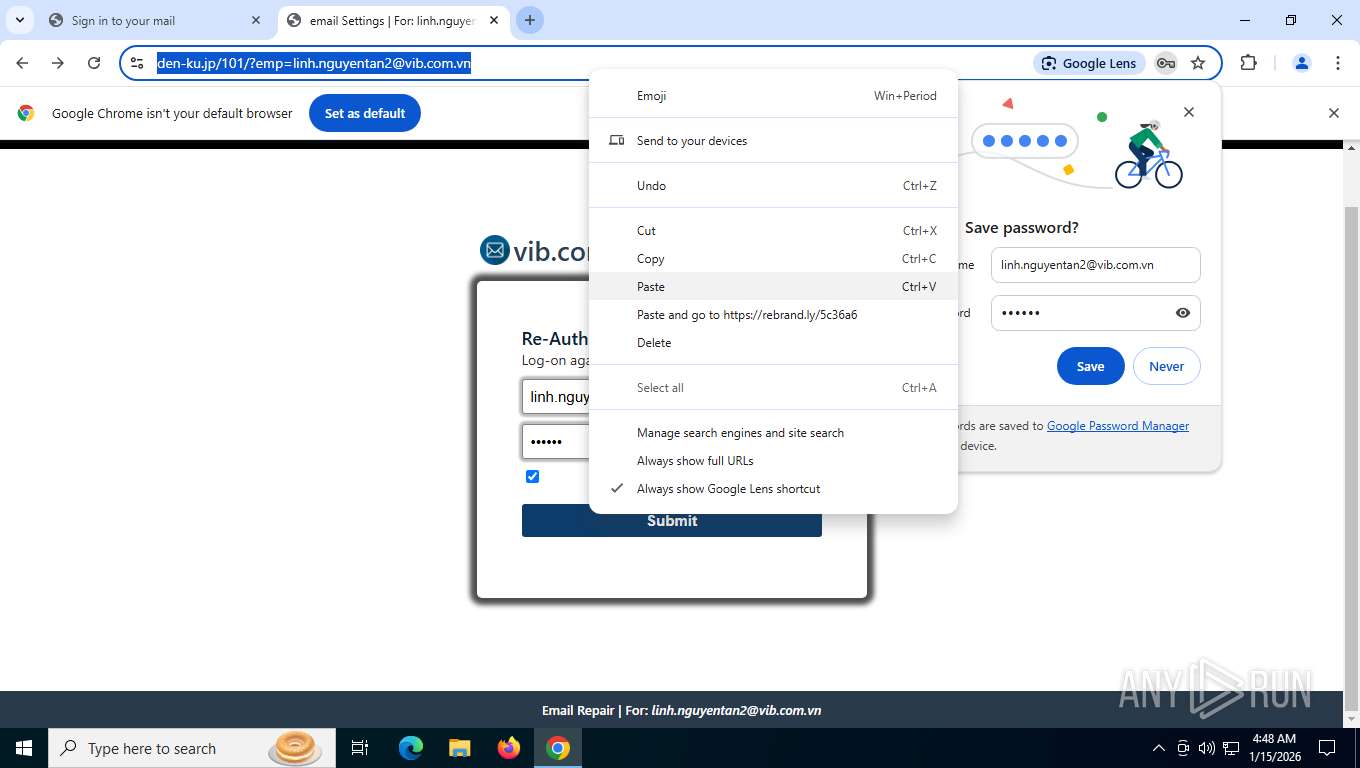Open a new tab with plus button
The image size is (1360, 768).
pyautogui.click(x=530, y=20)
